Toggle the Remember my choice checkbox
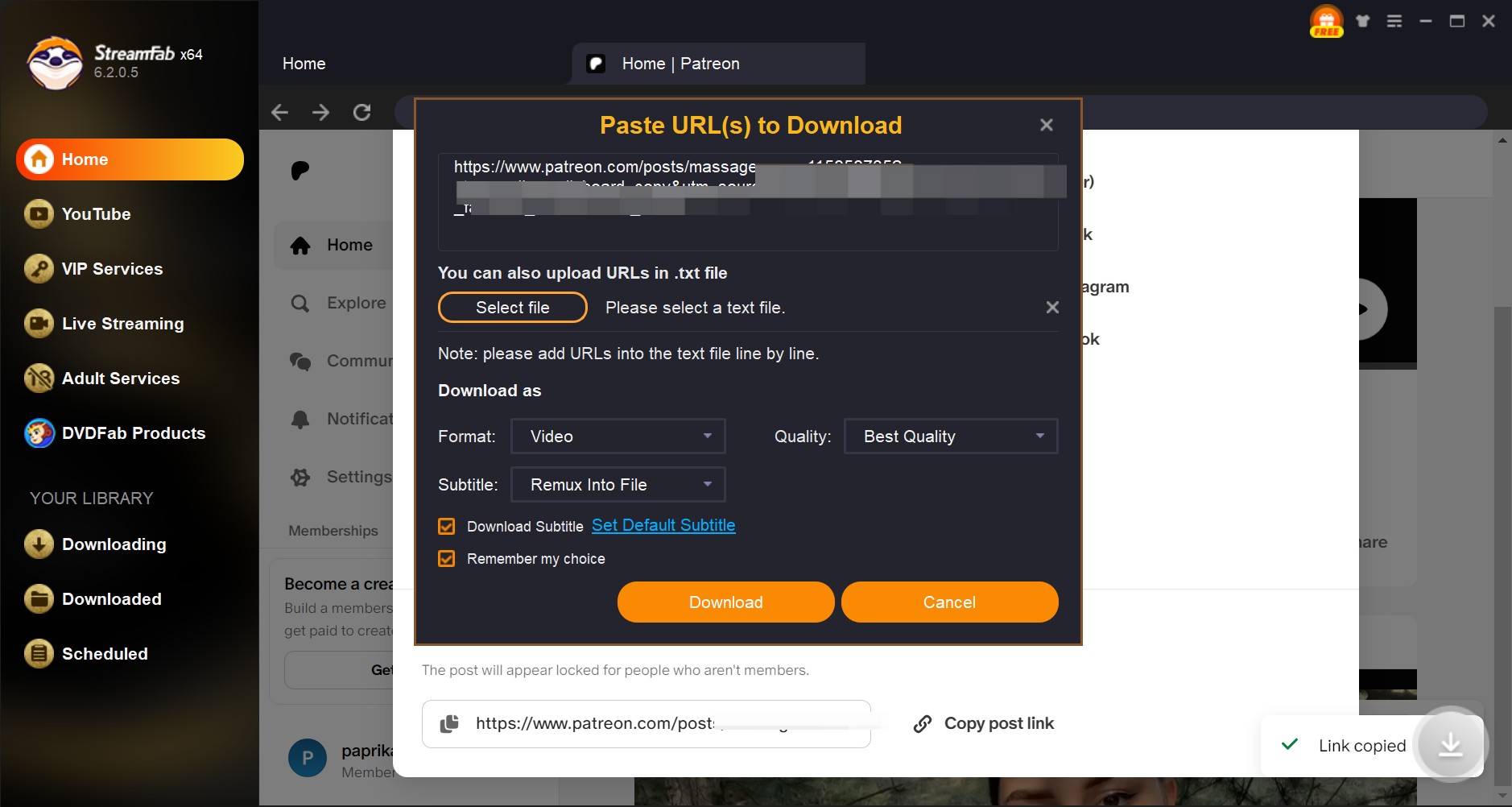 tap(447, 559)
